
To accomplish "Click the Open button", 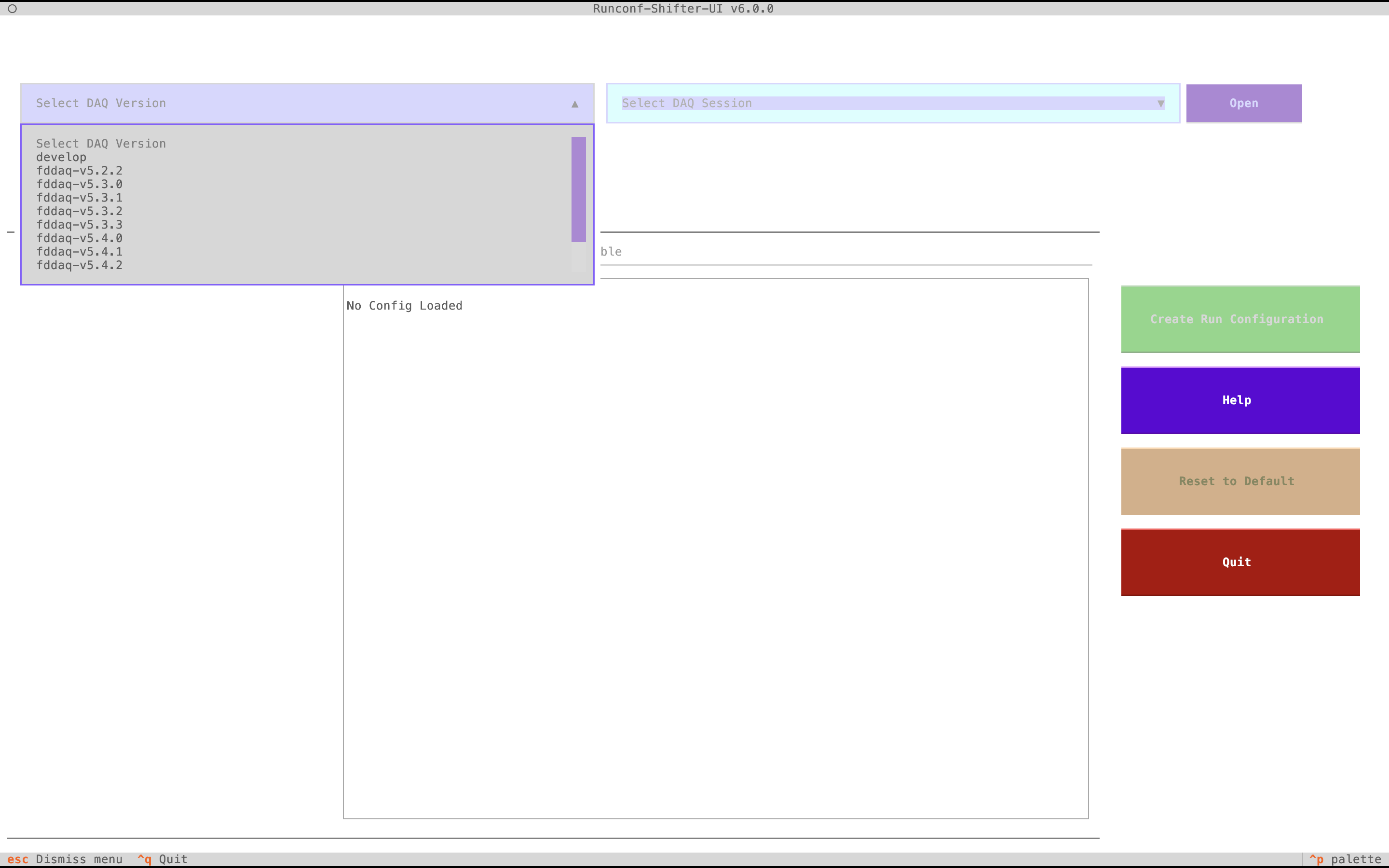I will (x=1244, y=103).
